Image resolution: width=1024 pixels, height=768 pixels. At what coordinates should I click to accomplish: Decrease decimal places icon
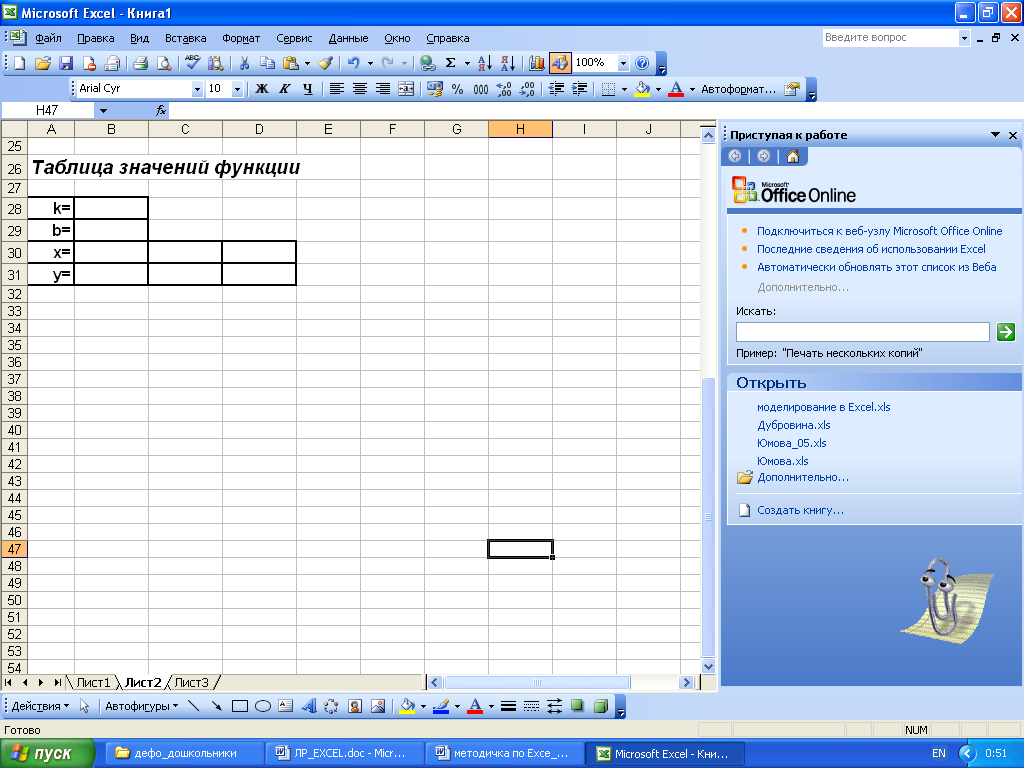527,89
